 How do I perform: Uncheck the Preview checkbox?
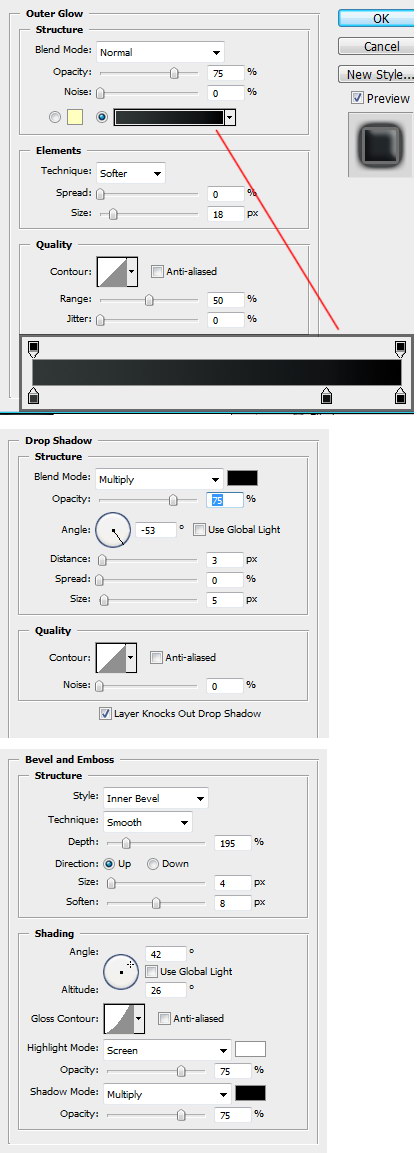pos(357,98)
